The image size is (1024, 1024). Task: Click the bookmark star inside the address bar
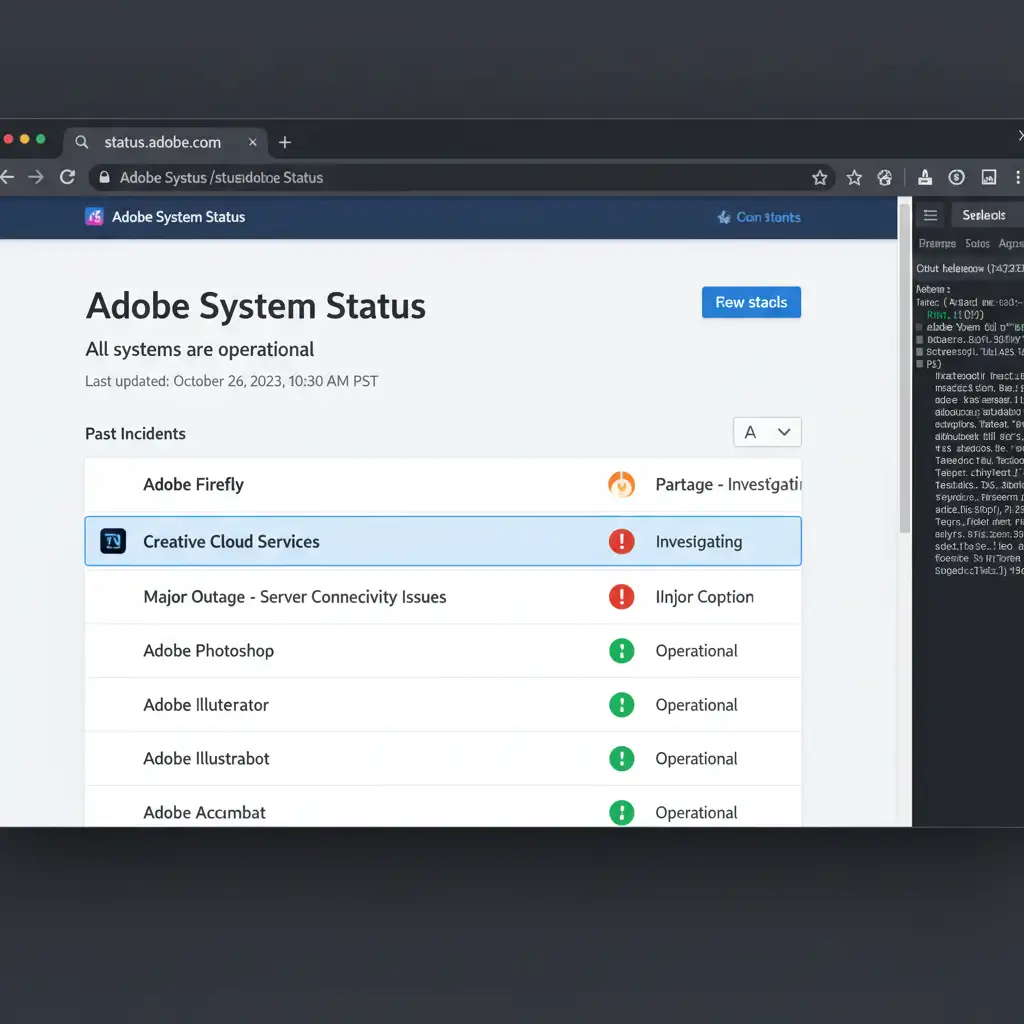tap(820, 178)
